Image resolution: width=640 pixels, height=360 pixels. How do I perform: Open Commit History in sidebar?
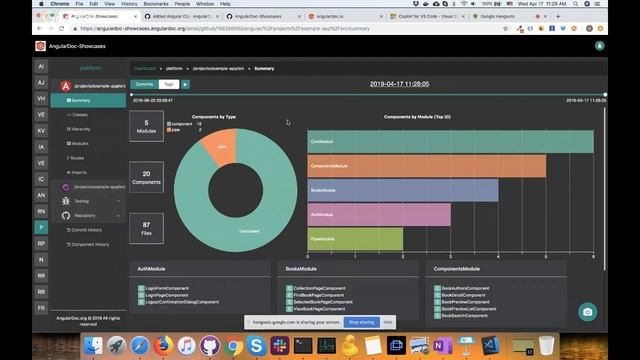[84, 230]
